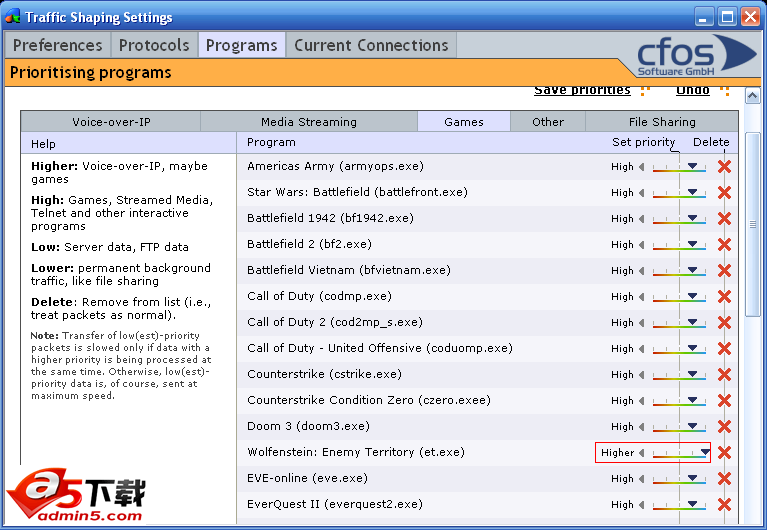This screenshot has width=768, height=530.
Task: Remove Wolfenstein: Enemy Territory from list
Action: [724, 453]
